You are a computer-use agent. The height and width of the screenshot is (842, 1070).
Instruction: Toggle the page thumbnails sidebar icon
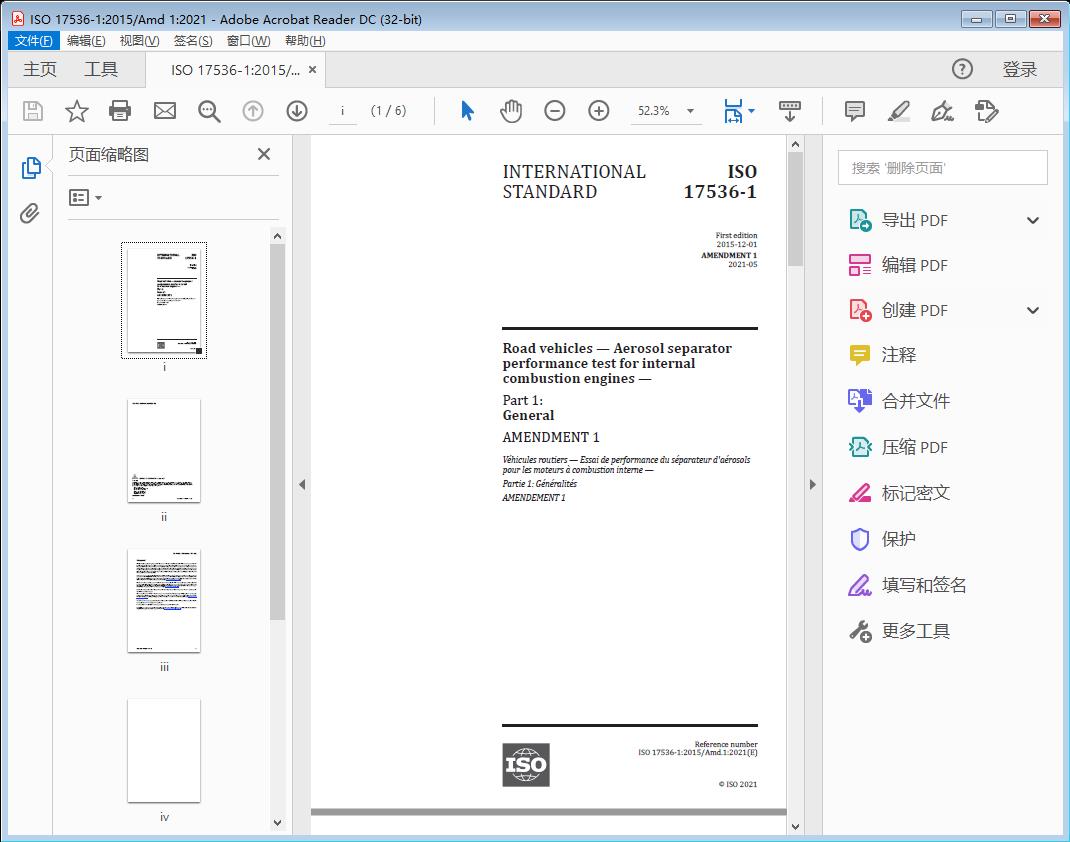coord(30,168)
